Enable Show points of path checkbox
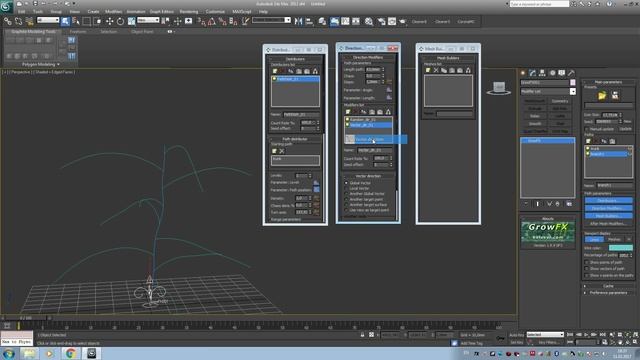The height and width of the screenshot is (360, 640). point(587,262)
